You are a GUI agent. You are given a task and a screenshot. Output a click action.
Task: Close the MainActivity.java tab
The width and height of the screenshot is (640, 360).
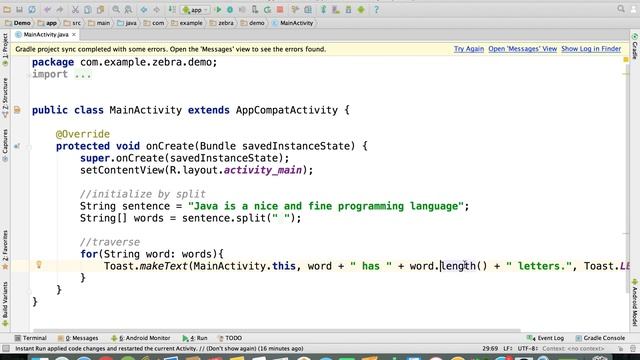click(74, 35)
